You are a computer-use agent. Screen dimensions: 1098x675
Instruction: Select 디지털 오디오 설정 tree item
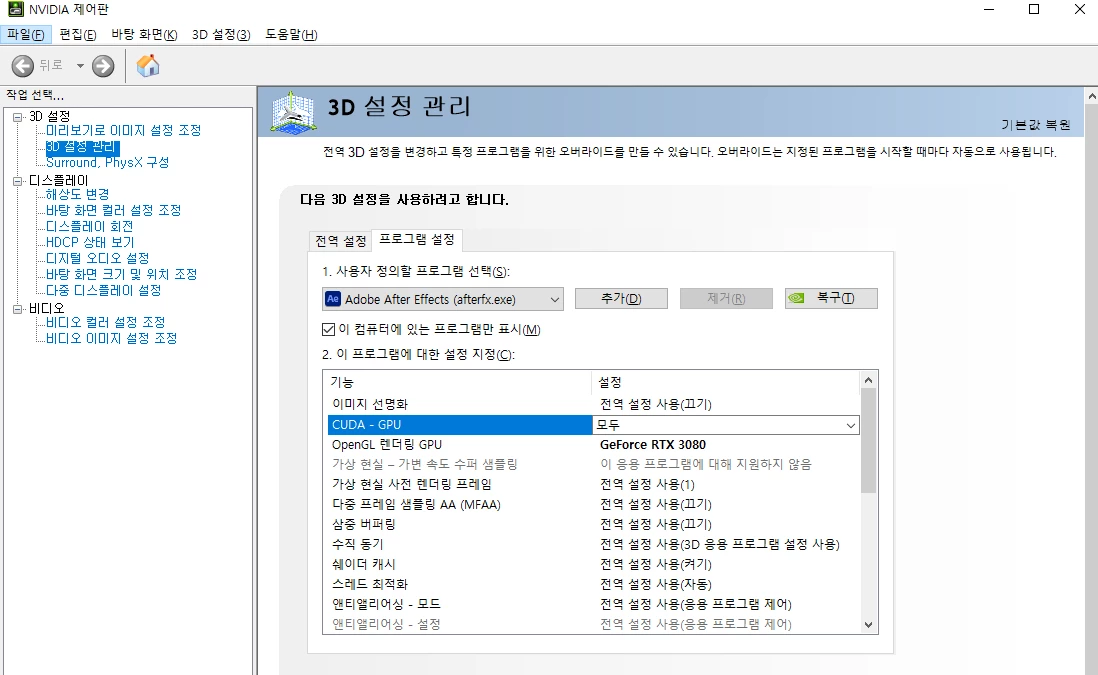(x=97, y=258)
